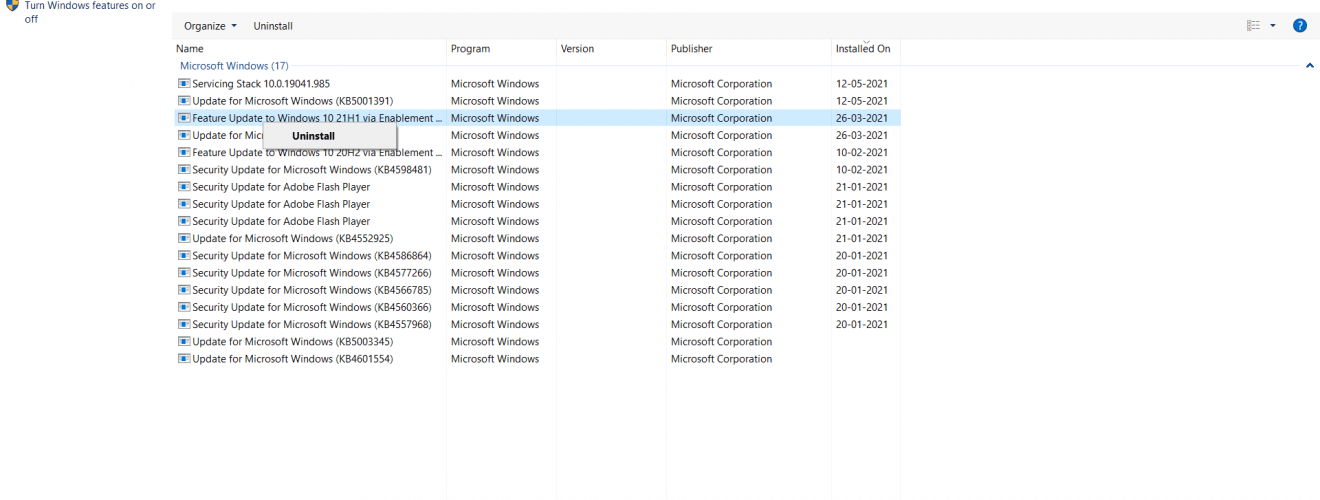Select Security Update for Microsoft Windows (KB4577266)
The width and height of the screenshot is (1320, 500).
tap(311, 273)
